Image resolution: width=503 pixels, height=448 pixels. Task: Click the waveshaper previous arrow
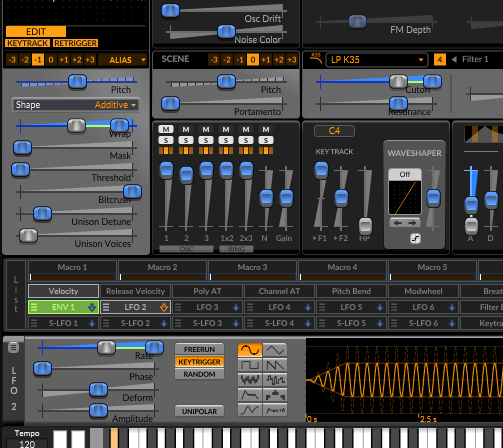(x=397, y=223)
